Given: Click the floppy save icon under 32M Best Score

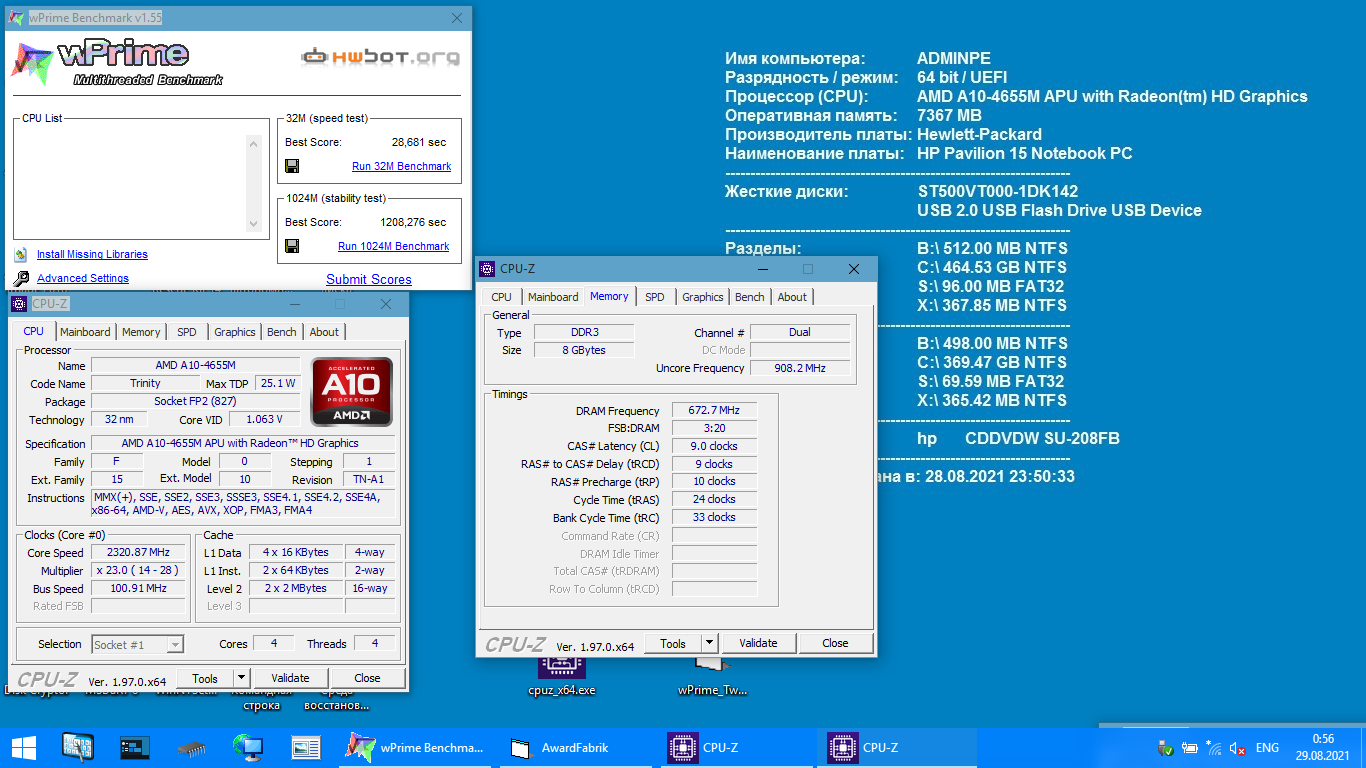Looking at the screenshot, I should tap(292, 166).
